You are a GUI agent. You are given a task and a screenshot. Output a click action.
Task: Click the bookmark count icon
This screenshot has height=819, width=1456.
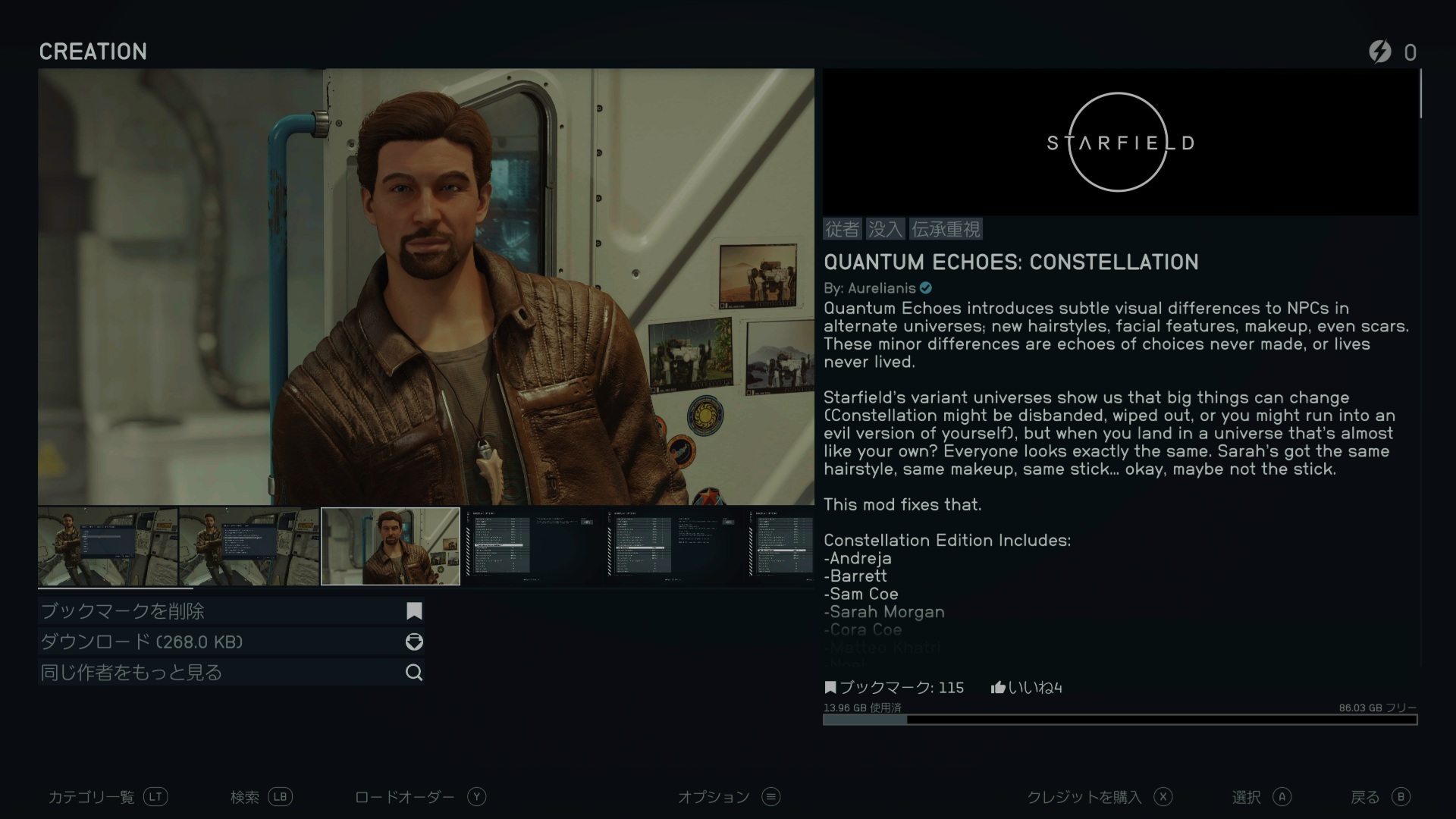[x=830, y=687]
